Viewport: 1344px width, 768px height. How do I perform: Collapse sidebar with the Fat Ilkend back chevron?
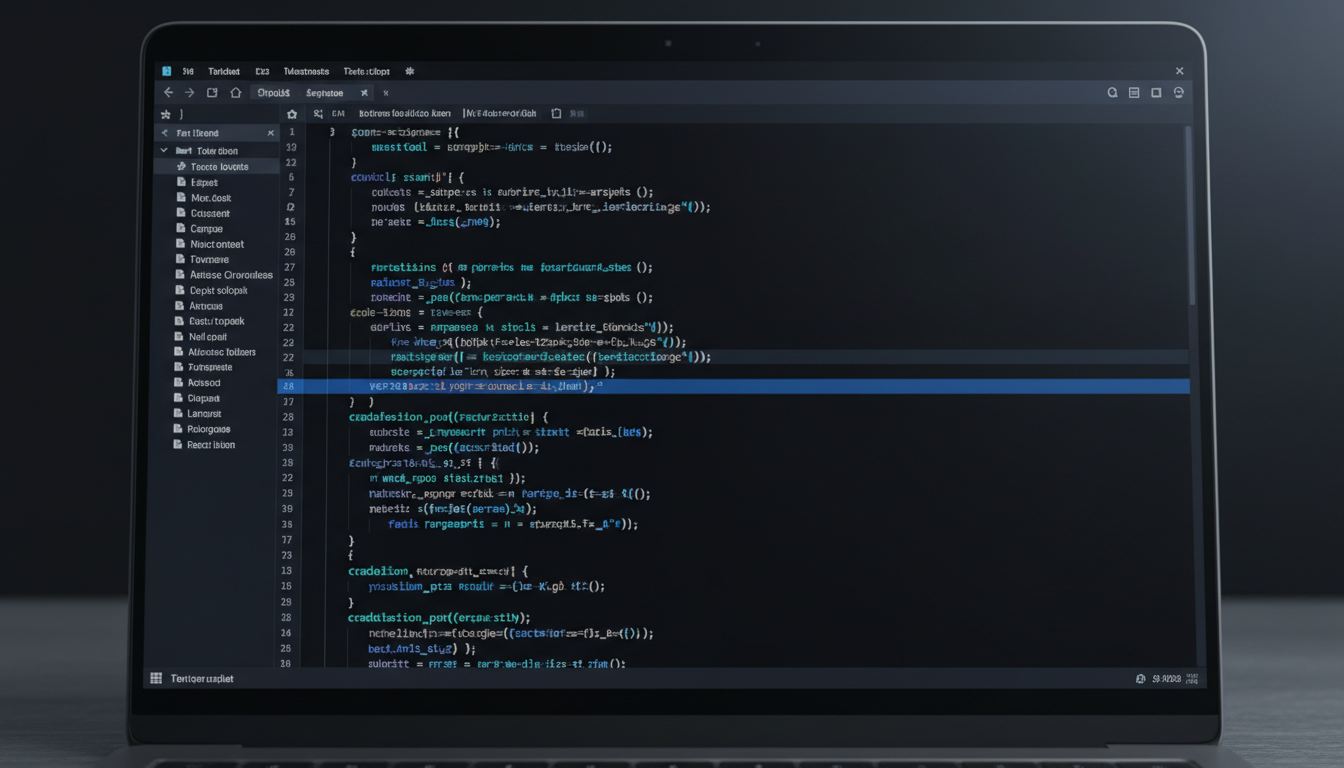pyautogui.click(x=165, y=133)
